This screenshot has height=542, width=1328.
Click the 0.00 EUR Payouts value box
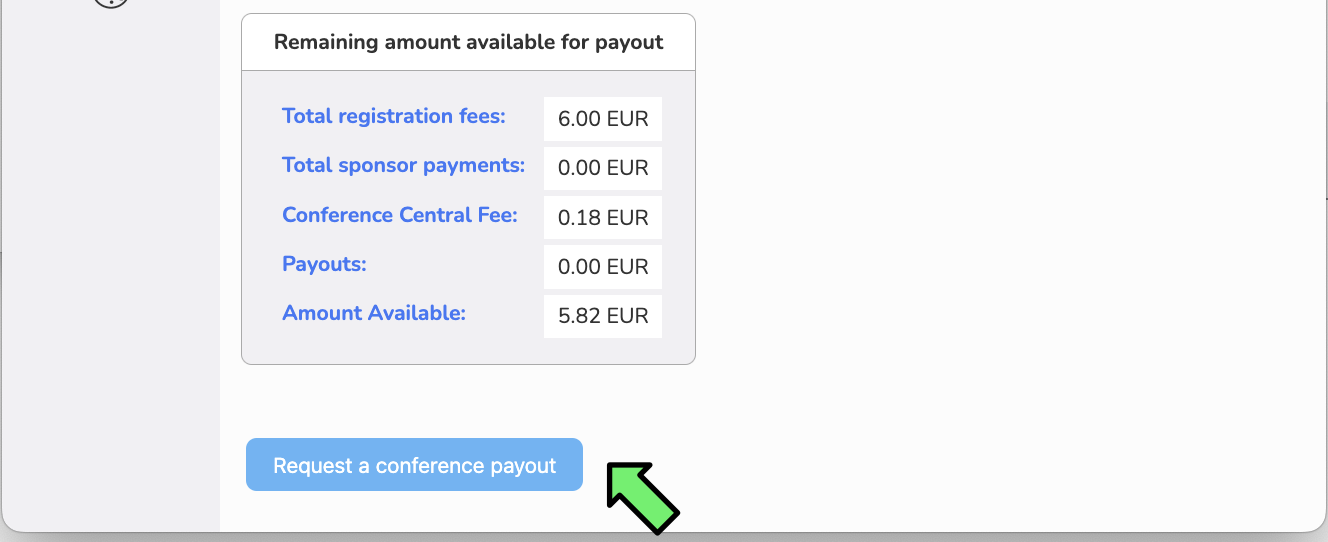tap(603, 267)
